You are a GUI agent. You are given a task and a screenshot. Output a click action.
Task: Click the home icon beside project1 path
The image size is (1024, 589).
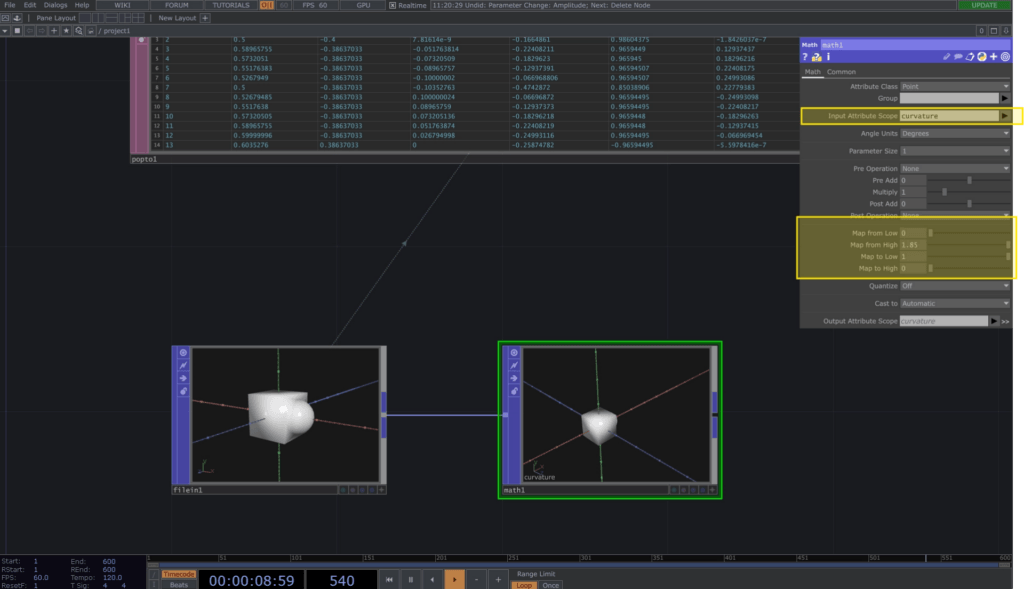click(91, 31)
